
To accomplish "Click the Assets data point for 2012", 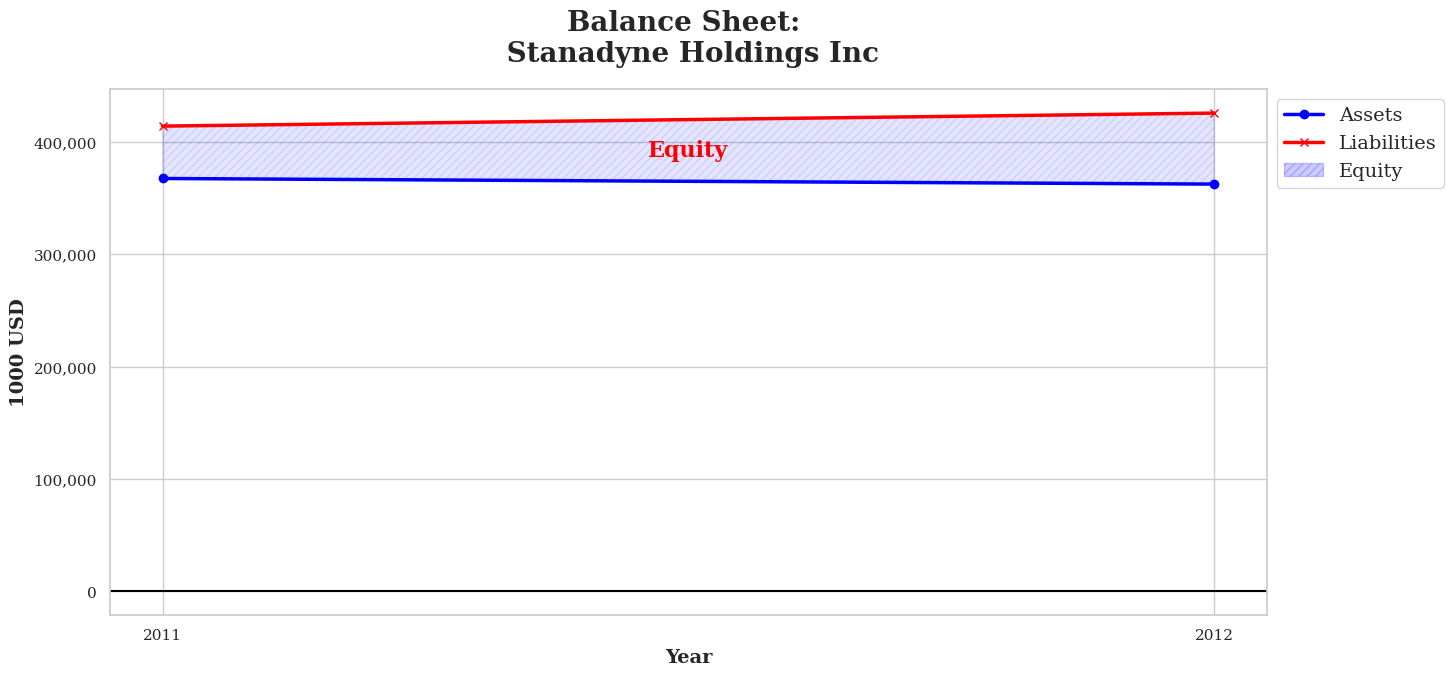I will 1214,184.
